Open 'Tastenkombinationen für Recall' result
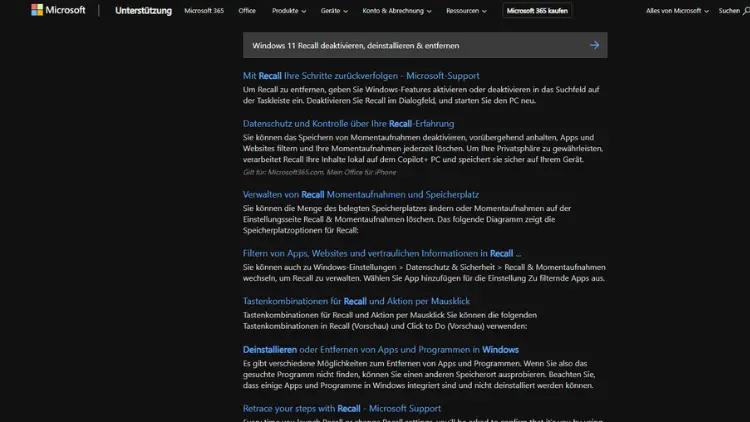 (x=356, y=301)
